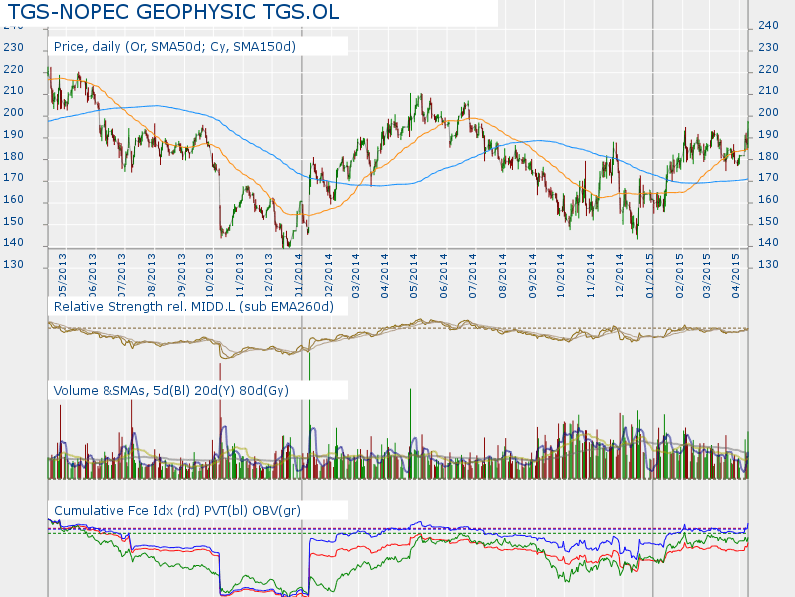The height and width of the screenshot is (597, 795).
Task: Click the right price axis value 240
Action: point(768,25)
